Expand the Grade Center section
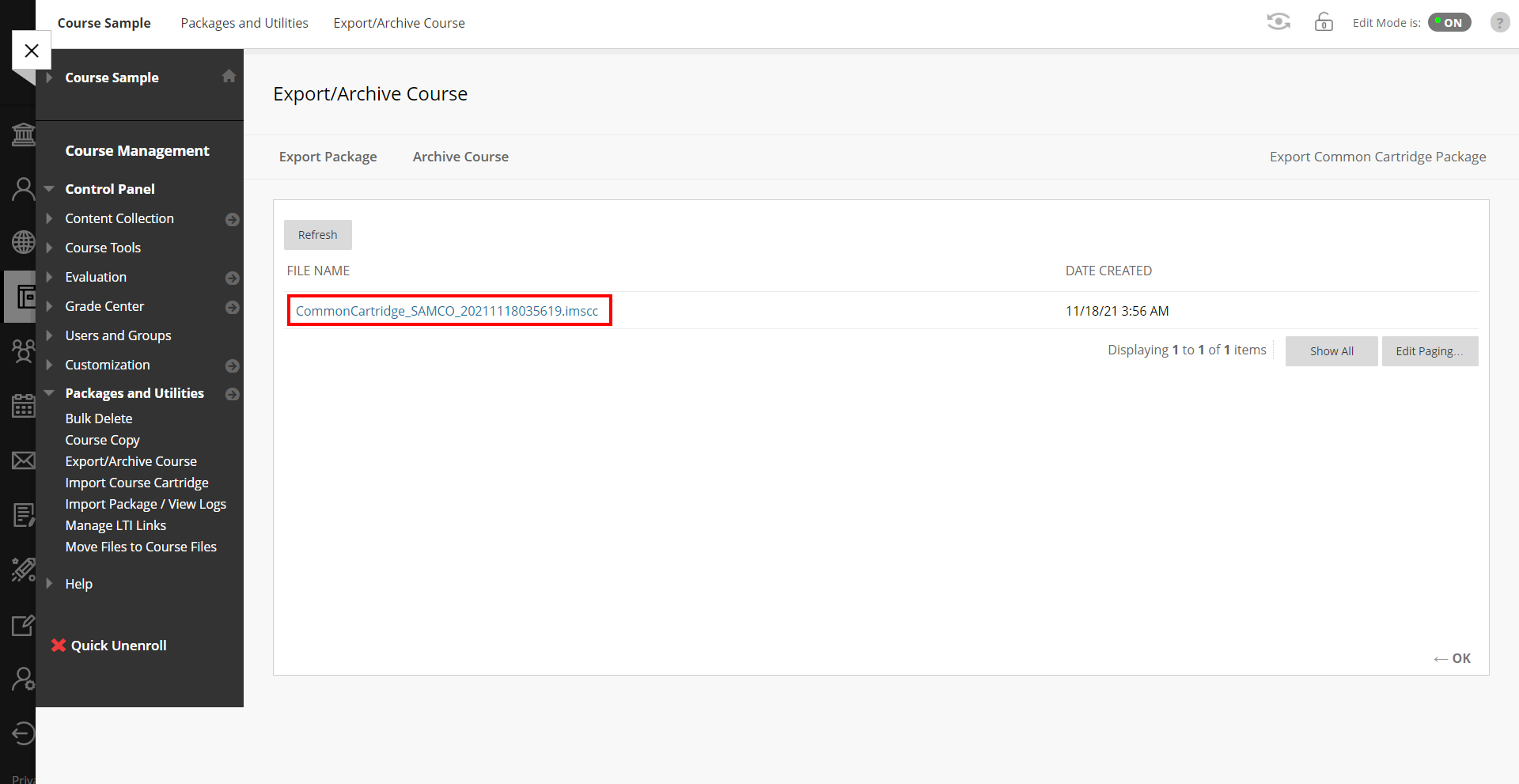 tap(49, 306)
